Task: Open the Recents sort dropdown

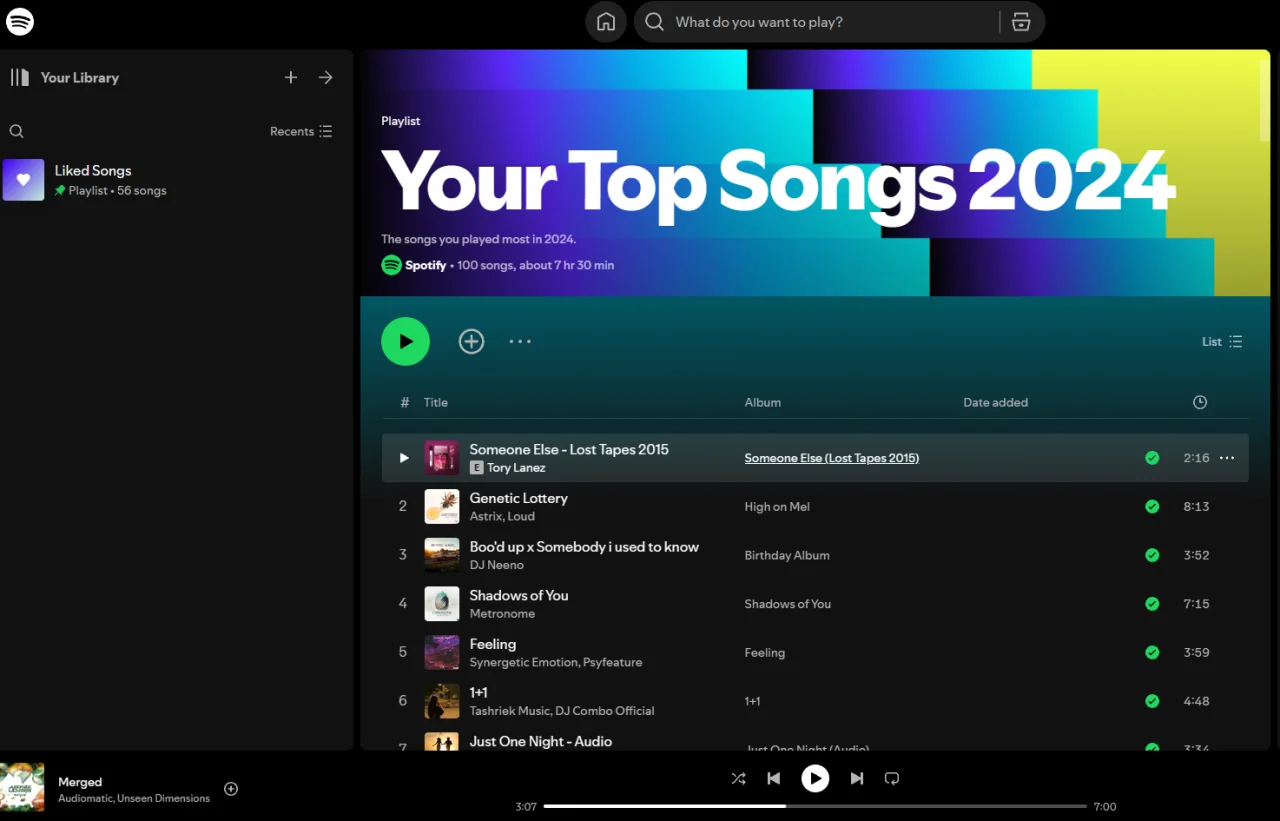Action: point(301,131)
